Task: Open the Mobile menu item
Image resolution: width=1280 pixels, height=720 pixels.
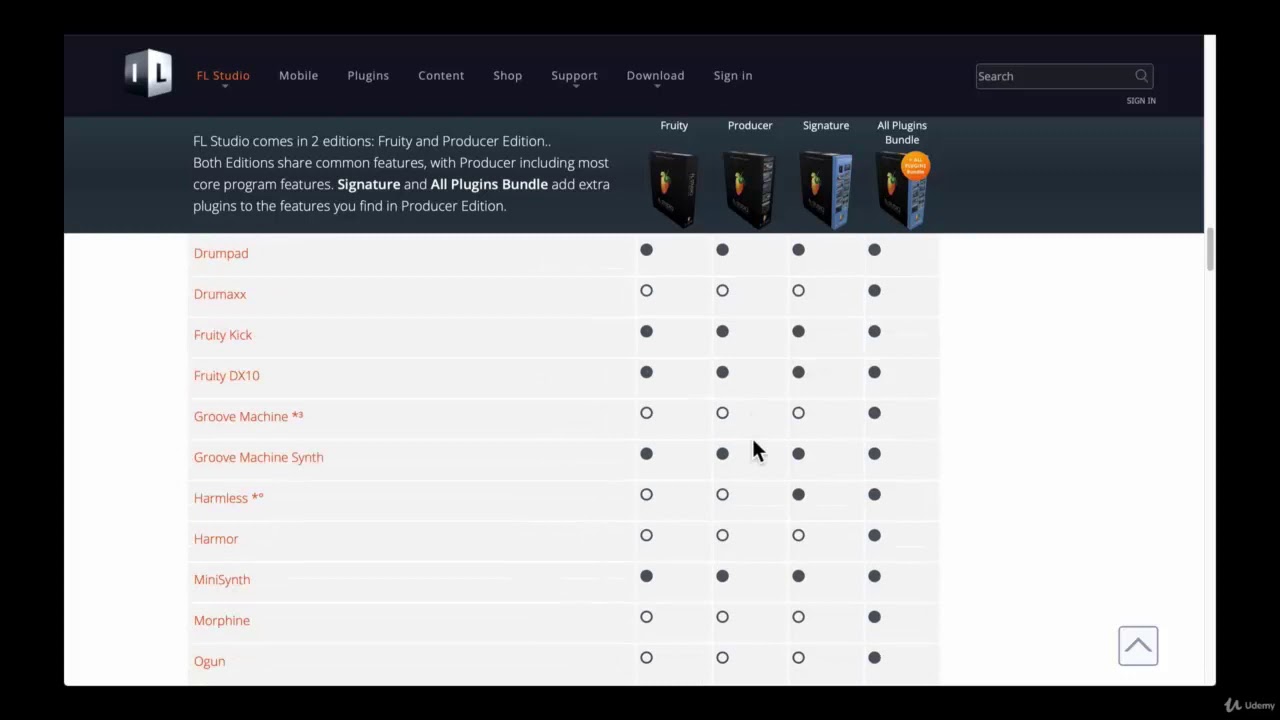Action: tap(298, 75)
